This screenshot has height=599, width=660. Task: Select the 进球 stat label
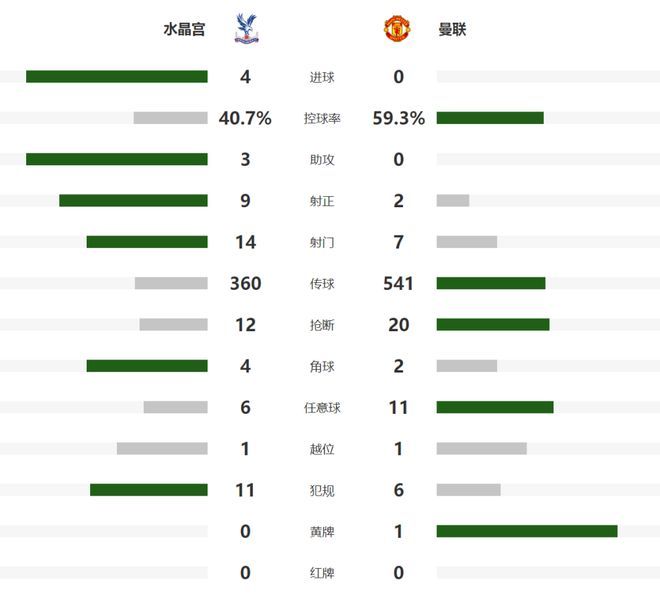pos(322,77)
